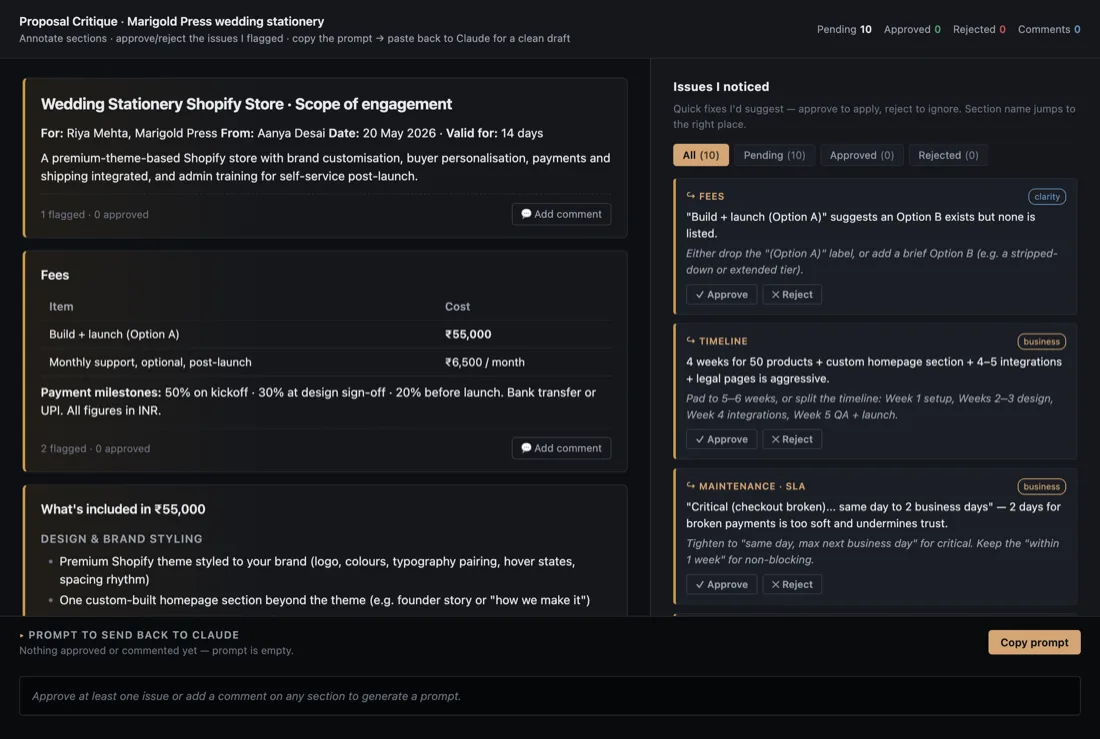The width and height of the screenshot is (1100, 739).
Task: Click the DESIGN & BRAND STYLING subheading
Action: click(121, 539)
